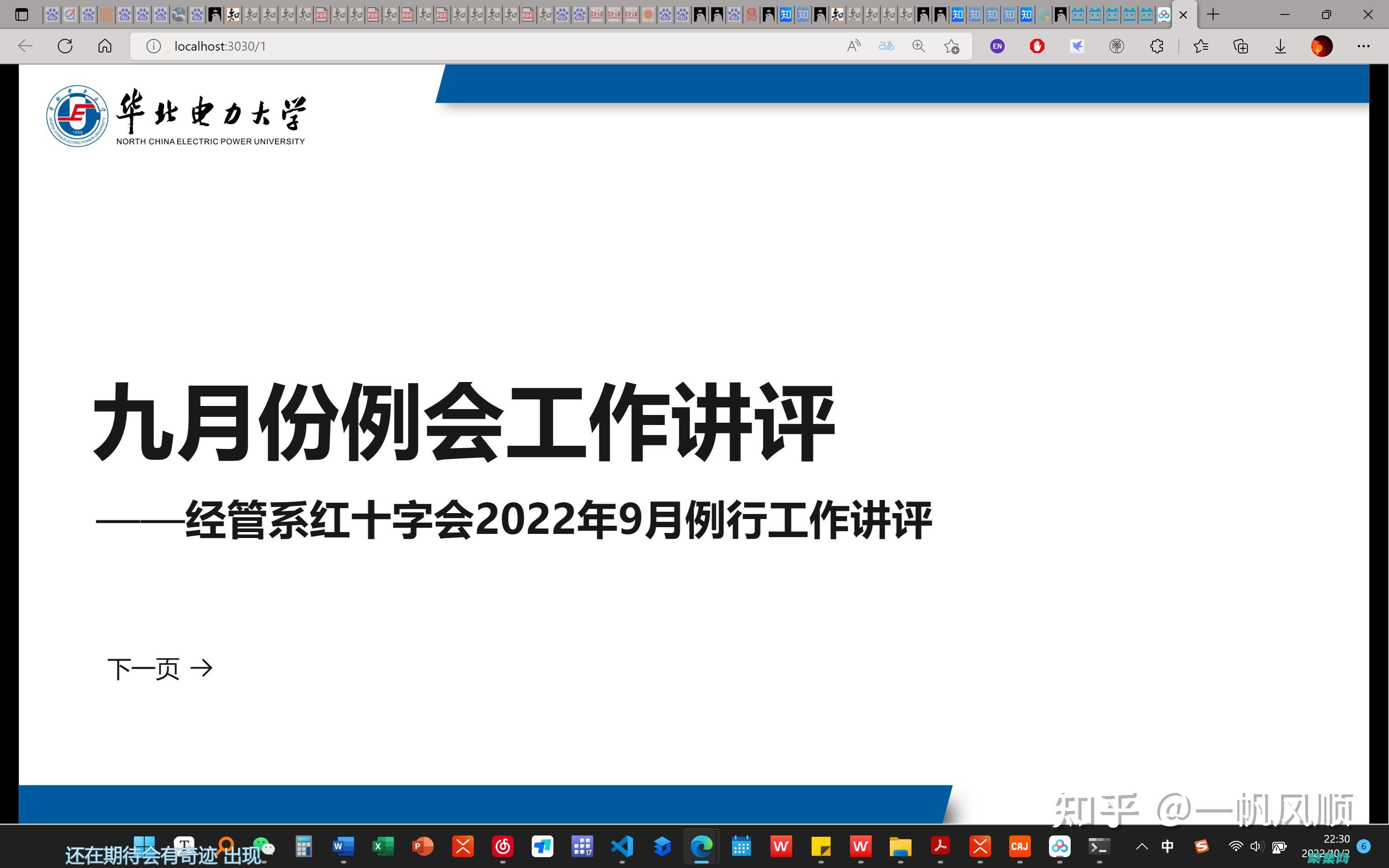Add this page to favorites
The width and height of the screenshot is (1389, 868).
[951, 46]
